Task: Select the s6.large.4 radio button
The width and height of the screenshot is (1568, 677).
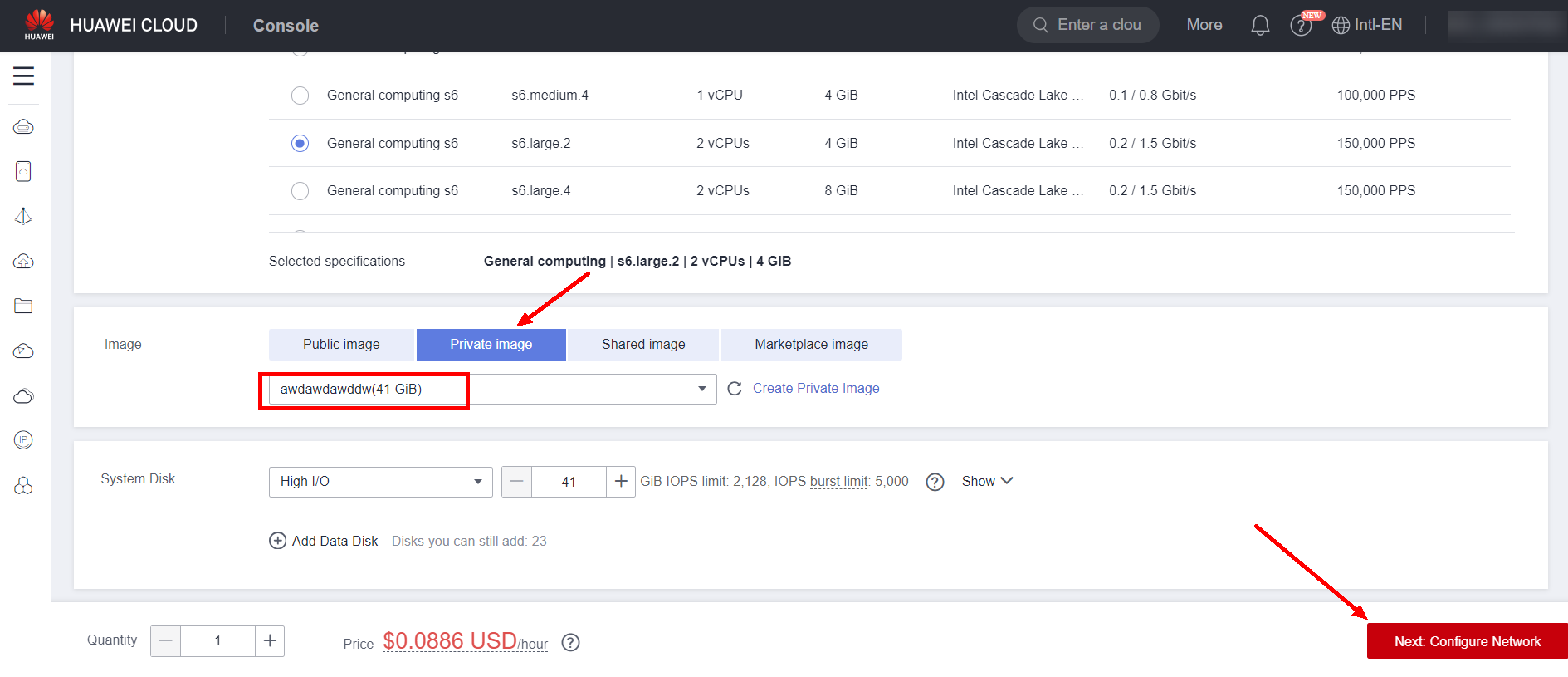Action: (x=300, y=191)
